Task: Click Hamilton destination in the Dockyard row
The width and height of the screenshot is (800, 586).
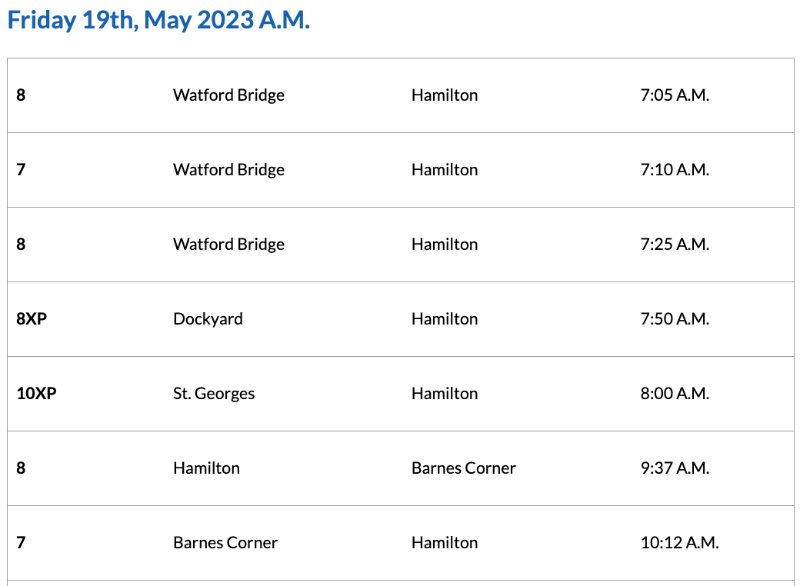Action: [x=444, y=319]
